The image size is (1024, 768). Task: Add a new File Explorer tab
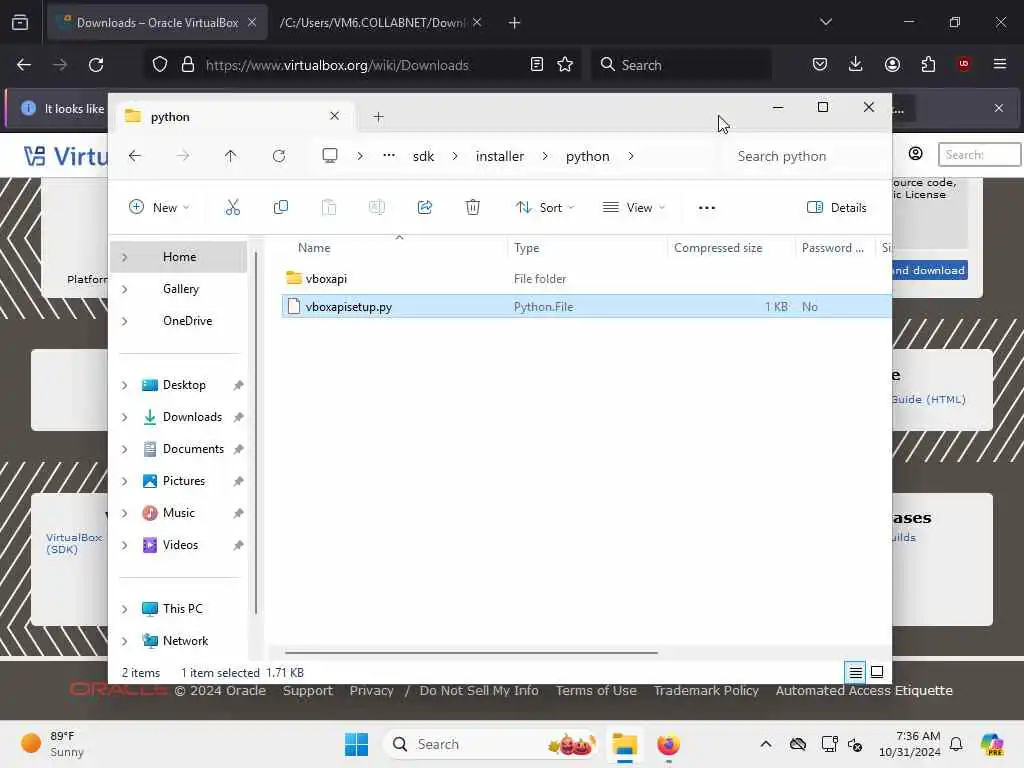378,117
